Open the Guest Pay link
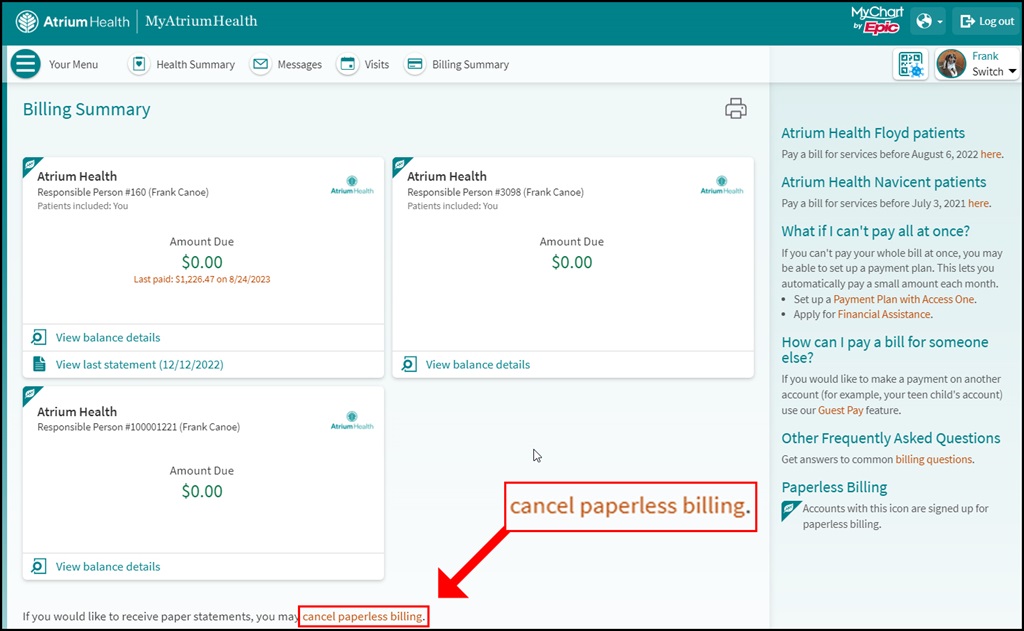Screen dimensions: 1024x631 [x=840, y=410]
